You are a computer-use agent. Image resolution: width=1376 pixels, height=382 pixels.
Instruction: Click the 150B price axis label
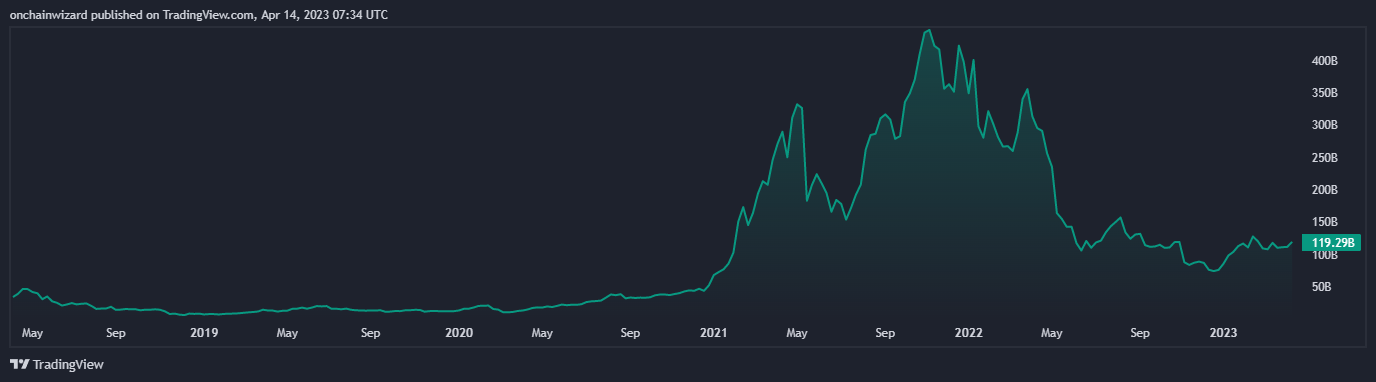(1325, 222)
